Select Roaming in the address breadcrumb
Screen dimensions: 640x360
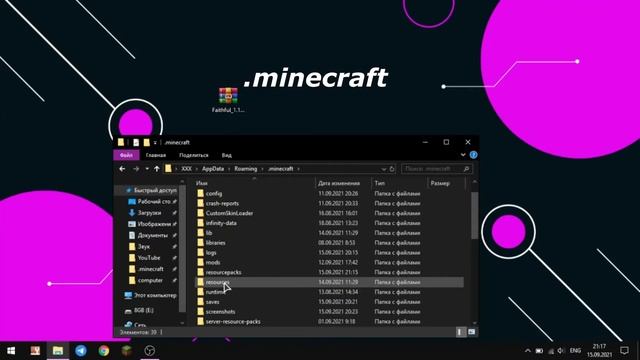[245, 169]
